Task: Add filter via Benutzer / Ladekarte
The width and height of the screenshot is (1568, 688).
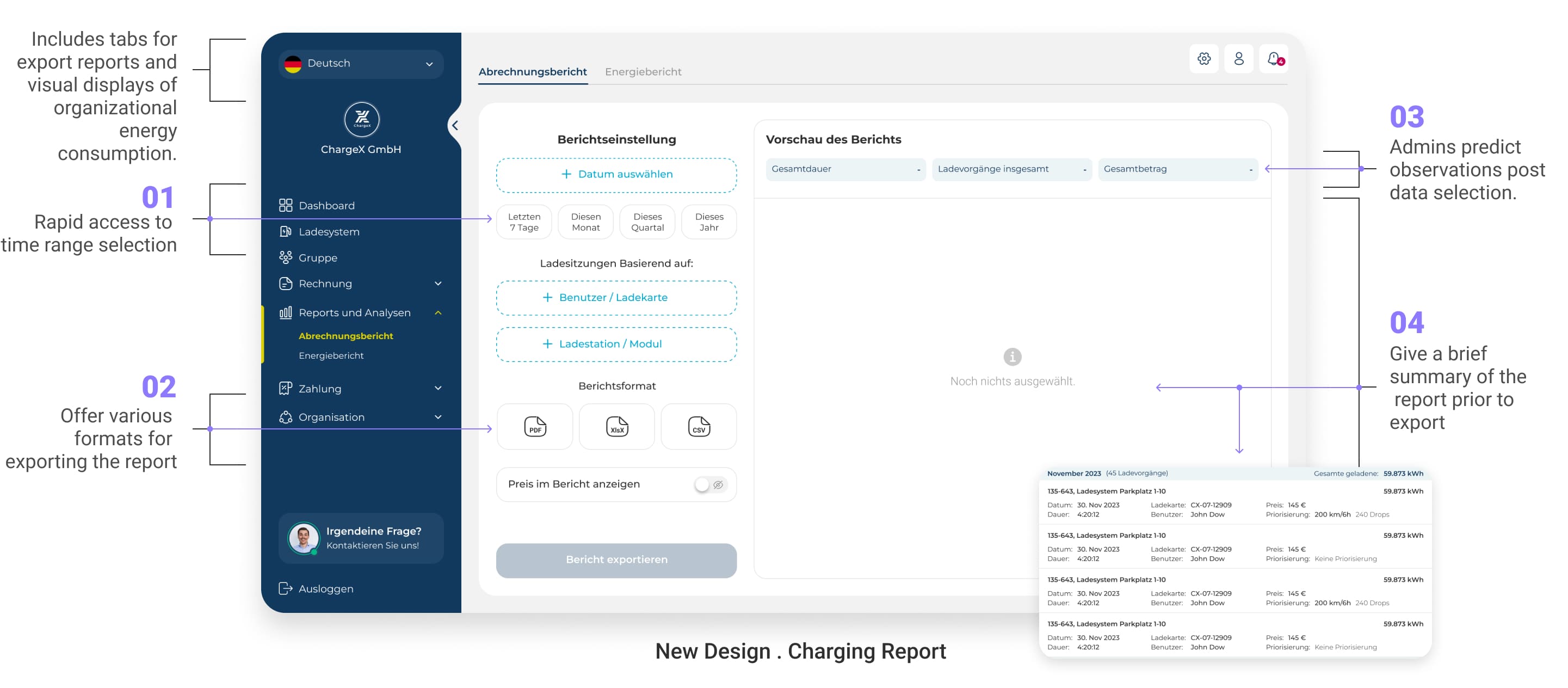Action: click(x=616, y=298)
